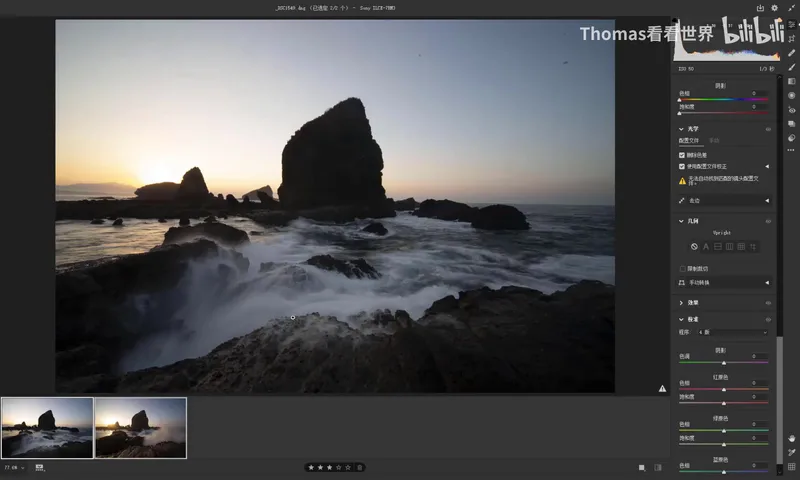Screen dimensions: 800x480
Task: Select the Spot Removal healing tool
Action: click(791, 53)
